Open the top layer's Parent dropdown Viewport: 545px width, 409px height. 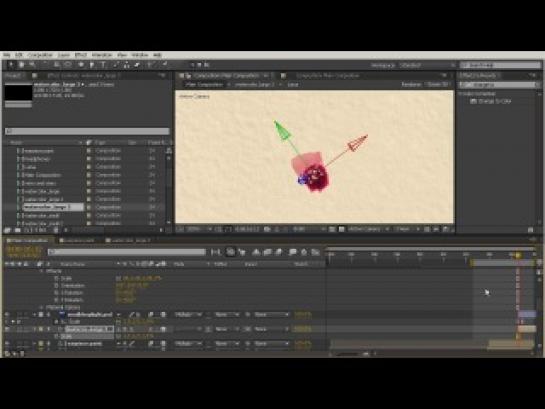[271, 314]
